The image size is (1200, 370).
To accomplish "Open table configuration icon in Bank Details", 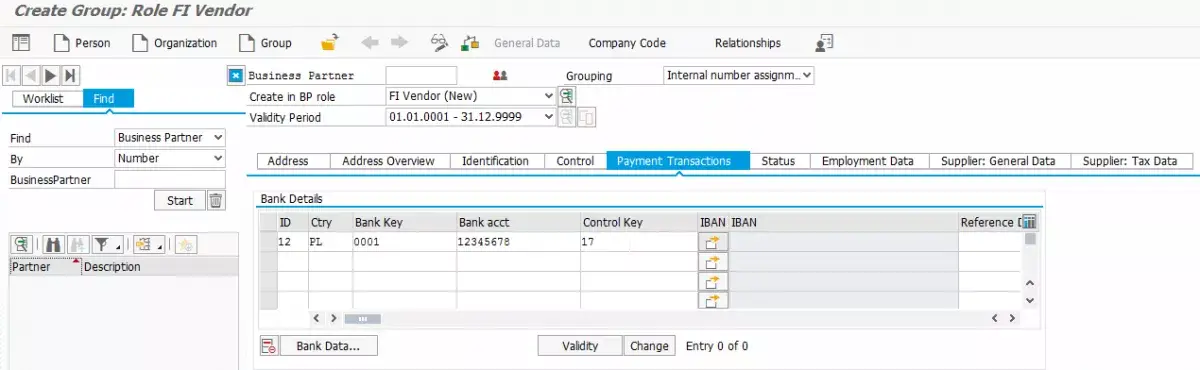I will pyautogui.click(x=1029, y=222).
